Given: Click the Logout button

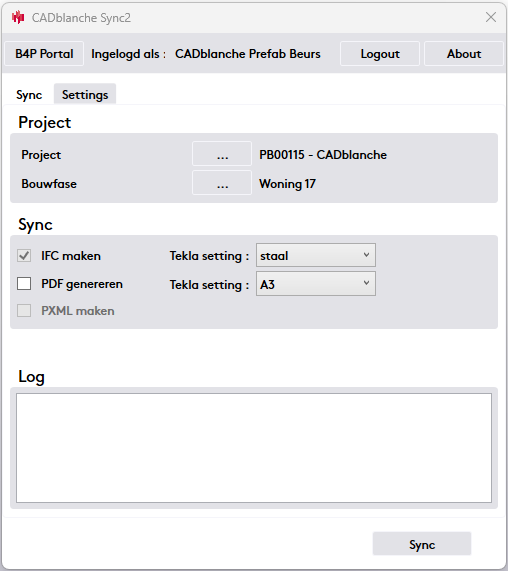Looking at the screenshot, I should click(x=380, y=54).
